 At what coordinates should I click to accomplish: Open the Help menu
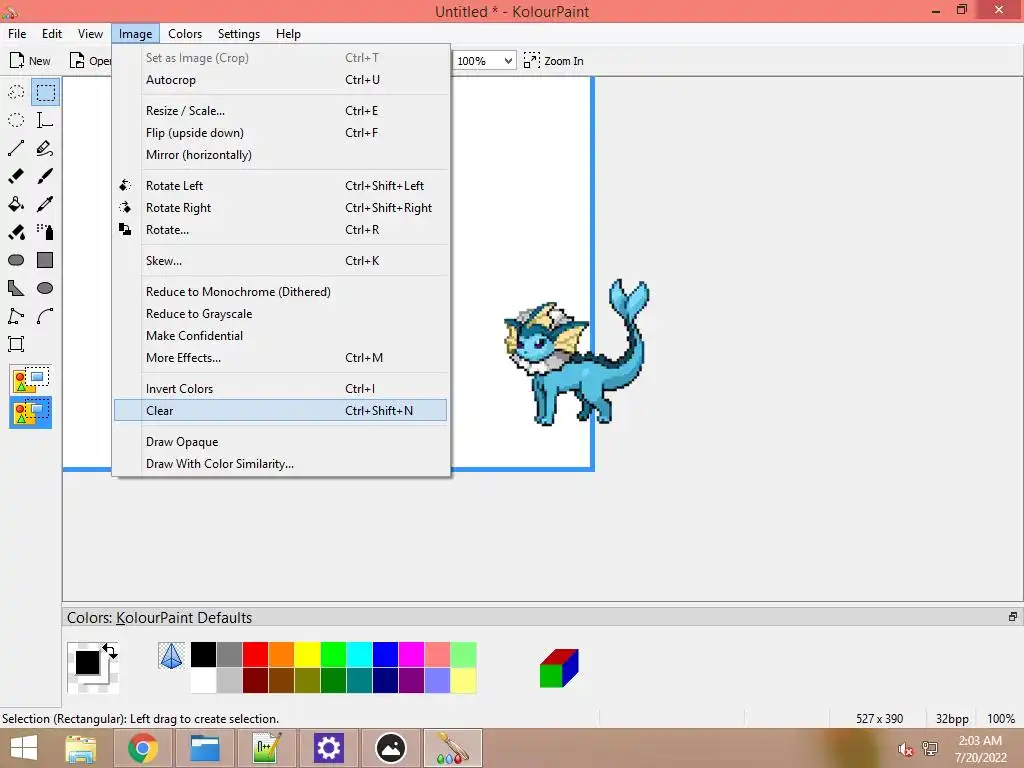(288, 34)
